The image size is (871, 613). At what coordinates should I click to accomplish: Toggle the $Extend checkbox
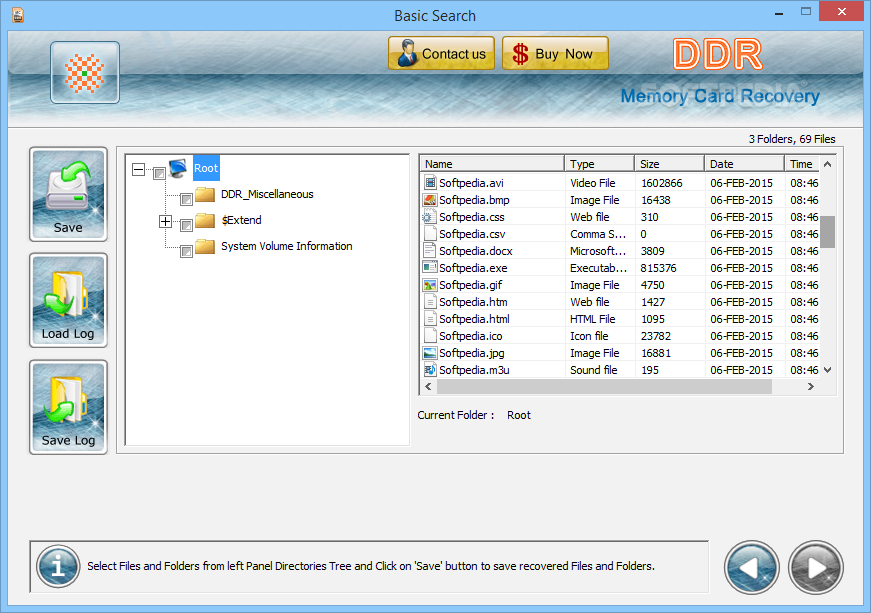187,225
